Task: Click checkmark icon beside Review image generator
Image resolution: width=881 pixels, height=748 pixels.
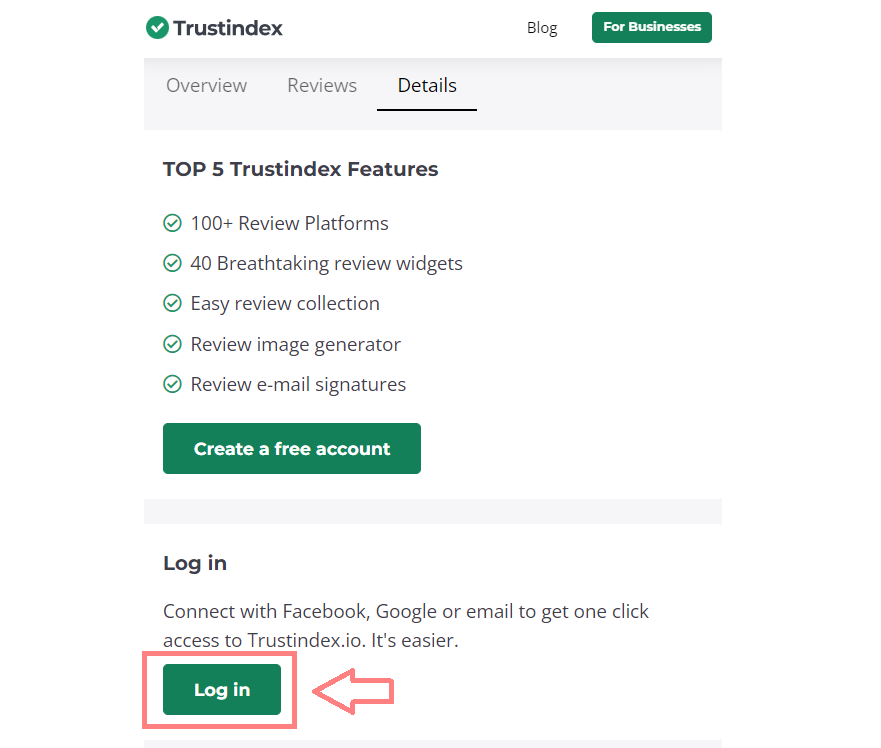Action: pos(172,344)
